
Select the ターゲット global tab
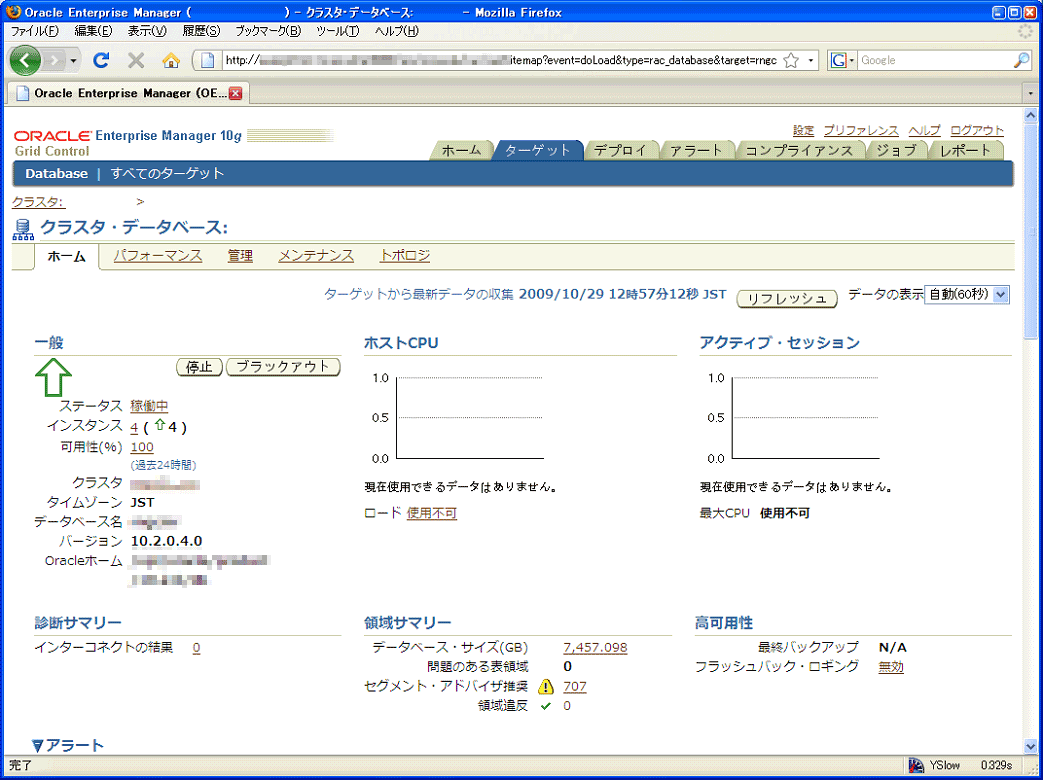(537, 150)
